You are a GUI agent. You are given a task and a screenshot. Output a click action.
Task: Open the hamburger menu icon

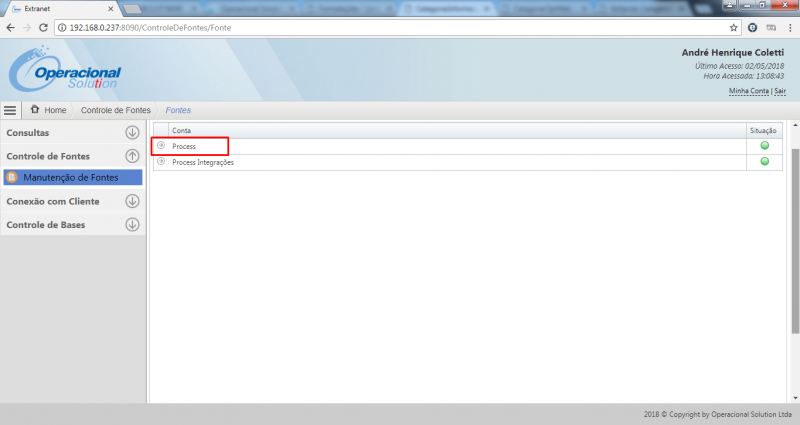(10, 110)
